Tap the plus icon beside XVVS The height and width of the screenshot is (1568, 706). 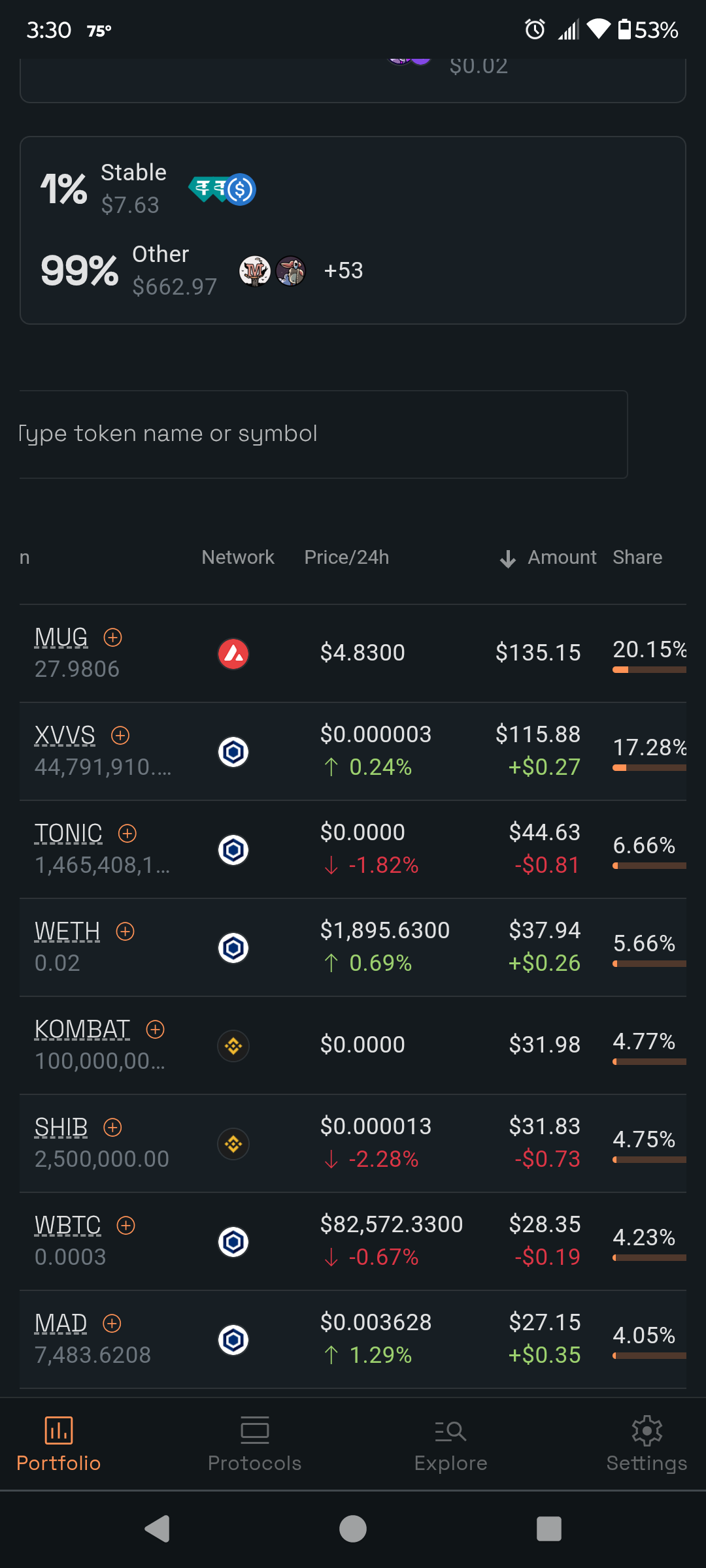point(120,735)
